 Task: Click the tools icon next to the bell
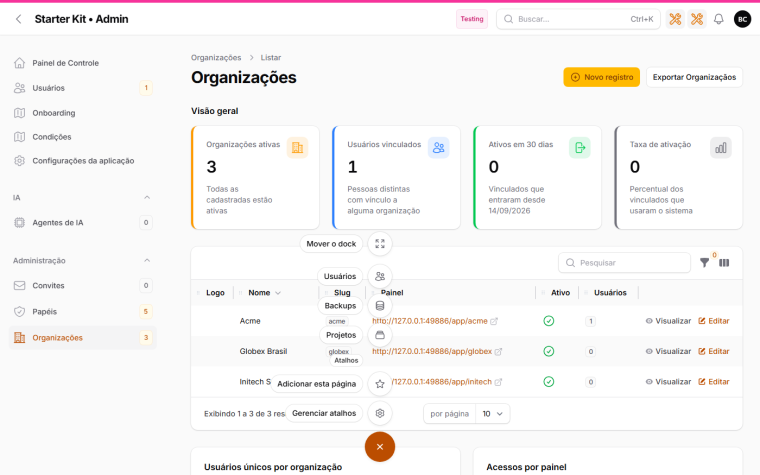[x=697, y=19]
